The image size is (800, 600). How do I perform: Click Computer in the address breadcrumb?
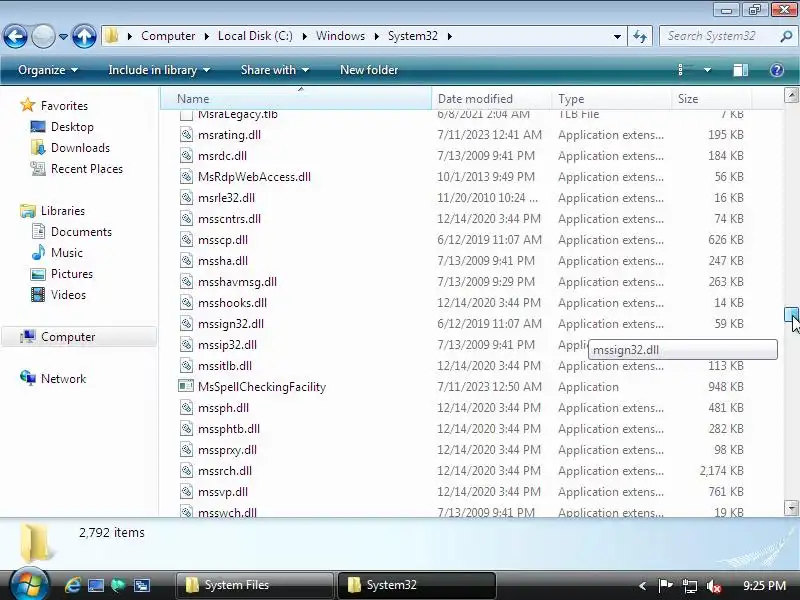[168, 36]
